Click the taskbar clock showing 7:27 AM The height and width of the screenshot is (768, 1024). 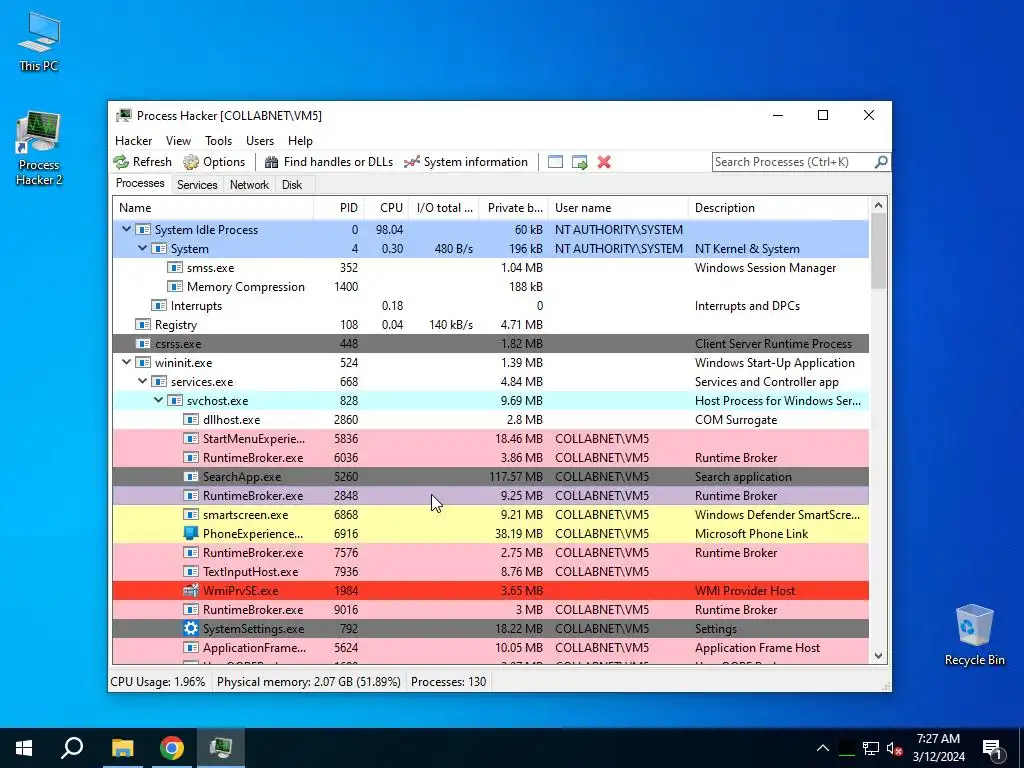tap(938, 748)
